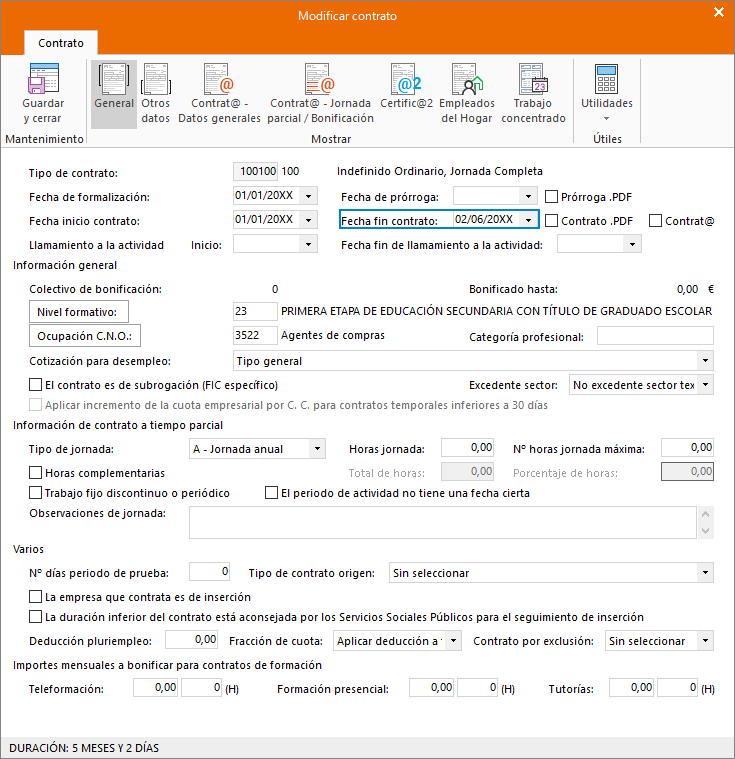The width and height of the screenshot is (735, 759).
Task: Open the Otros datos view
Action: coord(155,94)
